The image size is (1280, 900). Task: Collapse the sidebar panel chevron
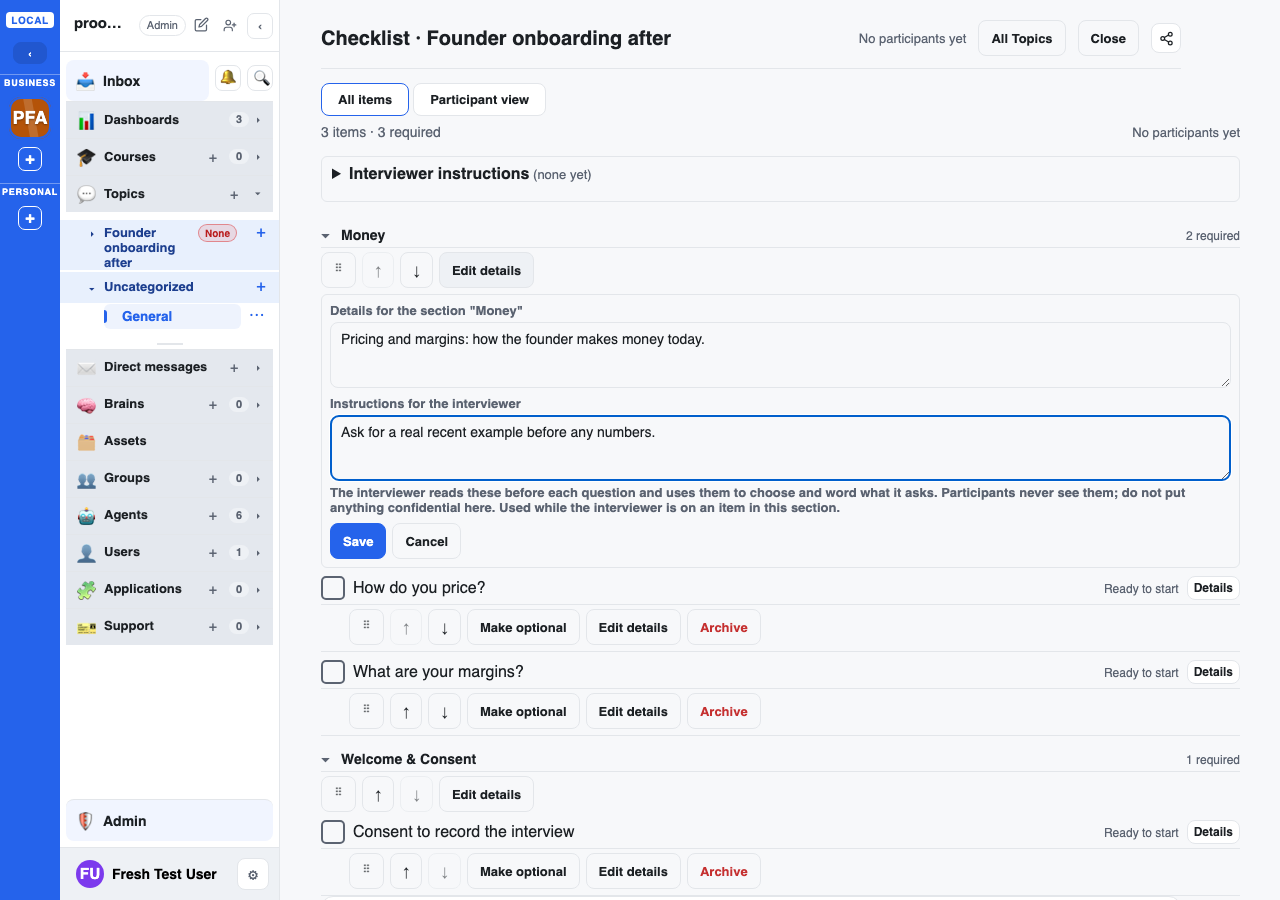260,26
